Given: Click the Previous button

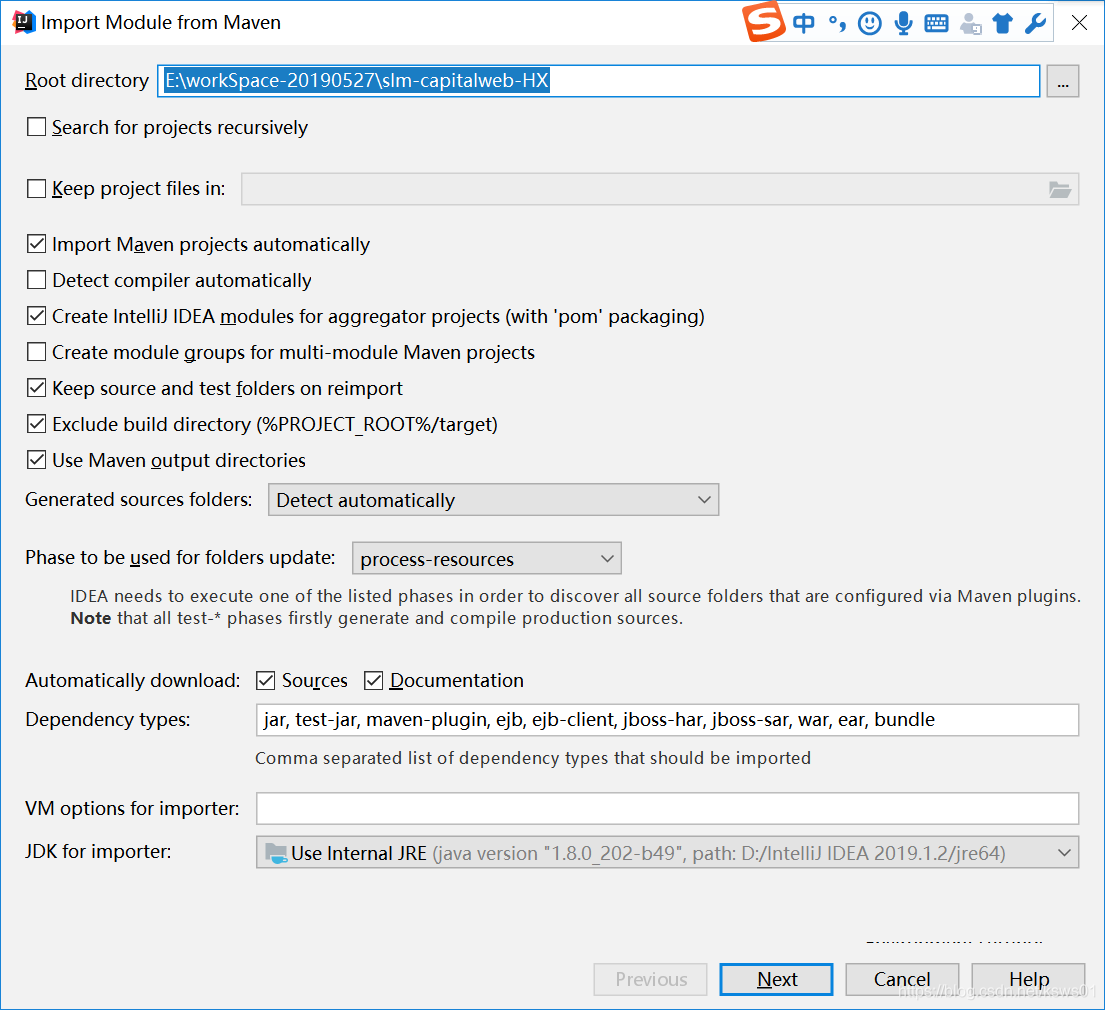Looking at the screenshot, I should (650, 980).
